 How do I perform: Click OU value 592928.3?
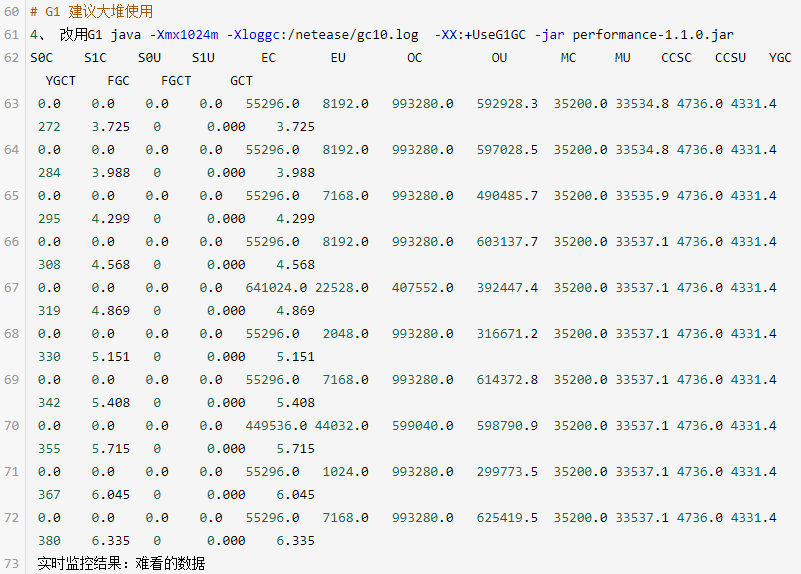tap(507, 103)
